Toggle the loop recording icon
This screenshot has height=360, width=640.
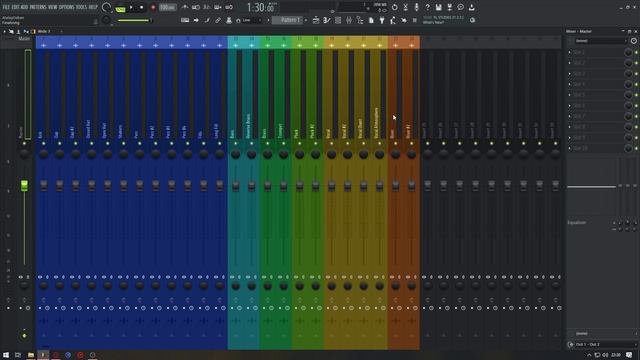[x=229, y=7]
